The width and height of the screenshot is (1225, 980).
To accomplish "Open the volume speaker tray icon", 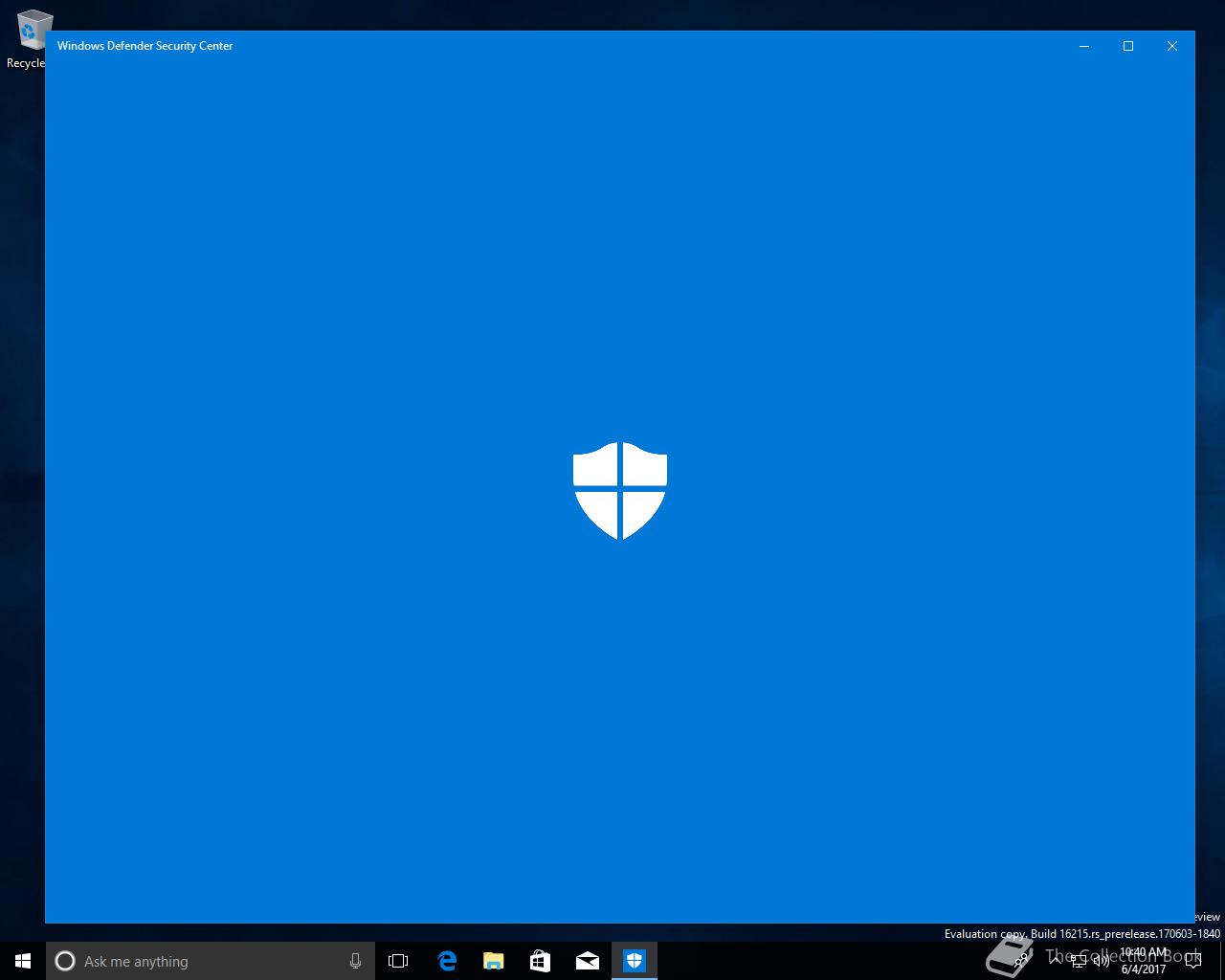I will 1102,961.
